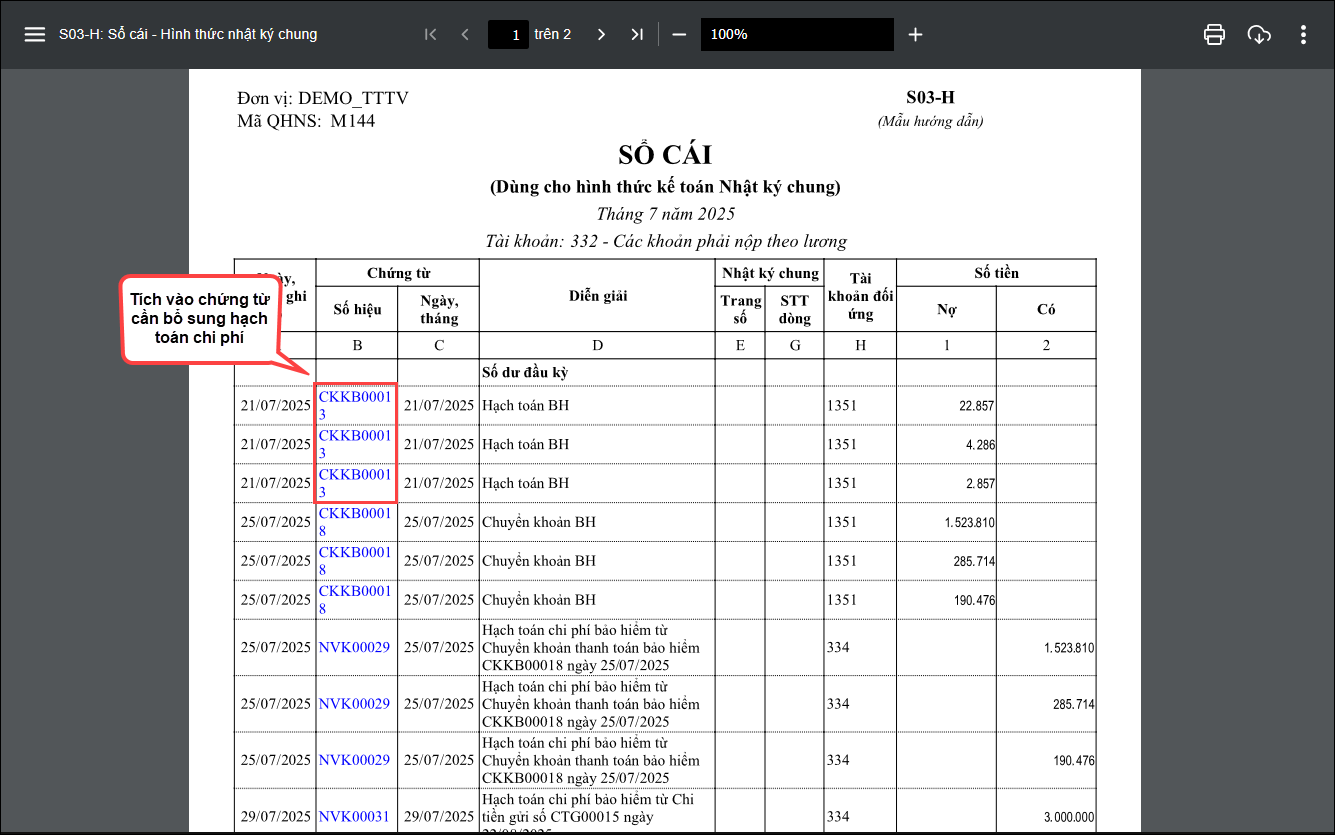Open the sidebar hamburger menu
The image size is (1335, 835).
(x=35, y=34)
